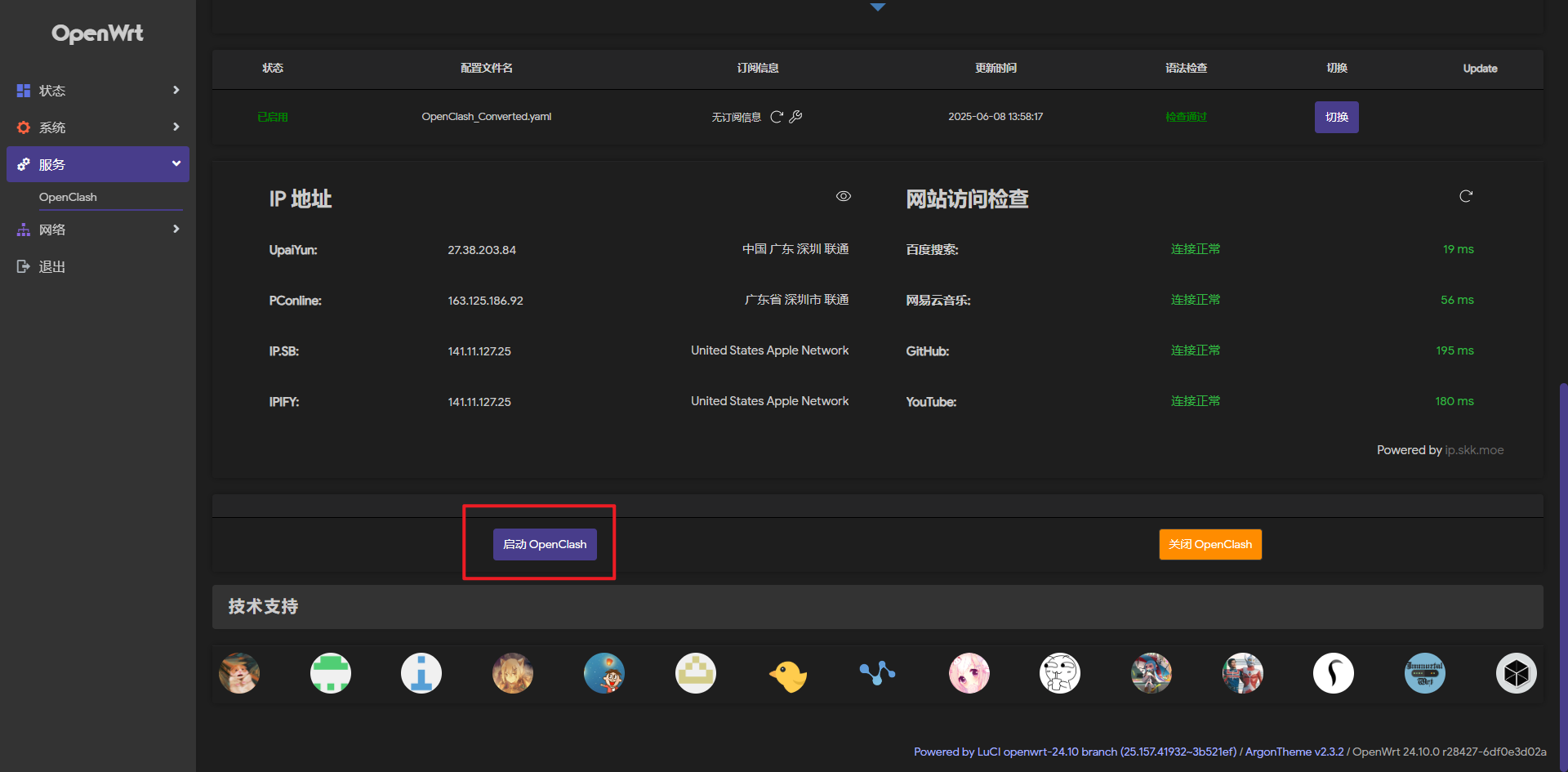Select OpenClash in the services submenu
Image resolution: width=1568 pixels, height=772 pixels.
(x=68, y=197)
